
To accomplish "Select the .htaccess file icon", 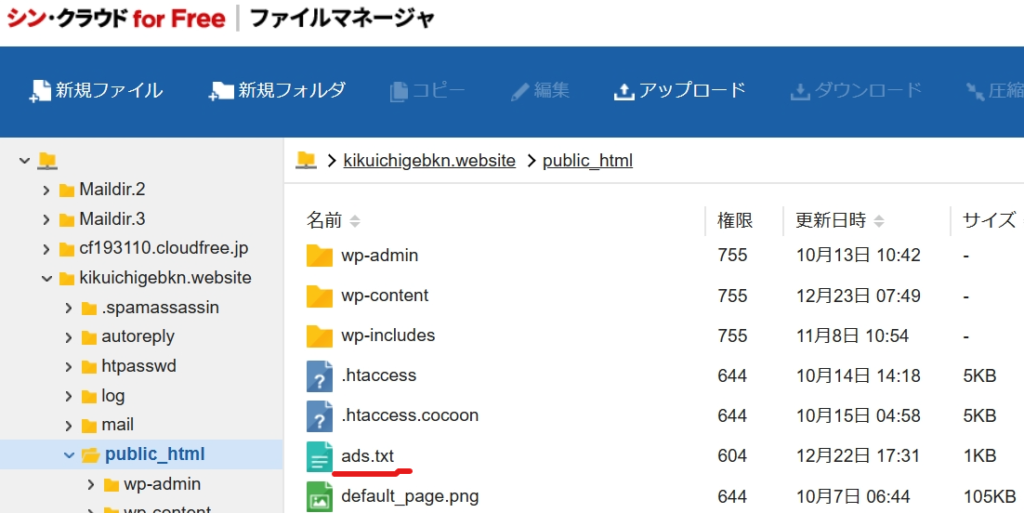I will tap(319, 376).
